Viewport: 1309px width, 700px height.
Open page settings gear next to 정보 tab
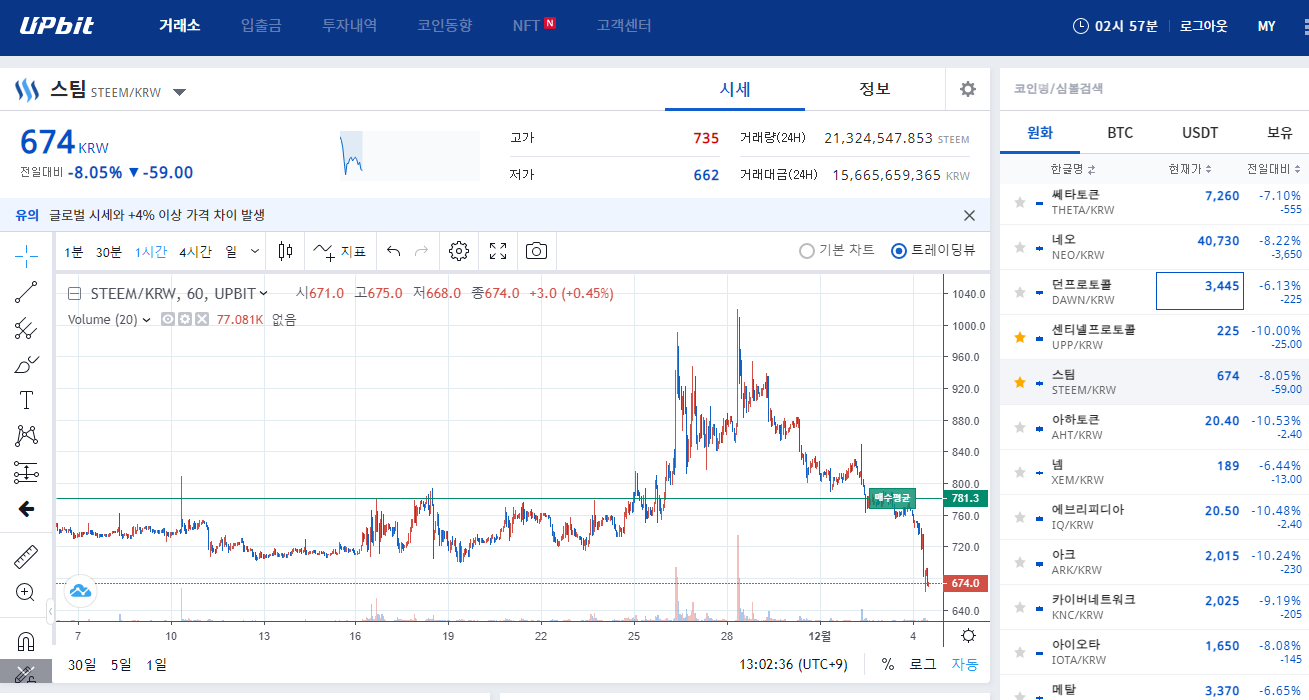coord(967,89)
